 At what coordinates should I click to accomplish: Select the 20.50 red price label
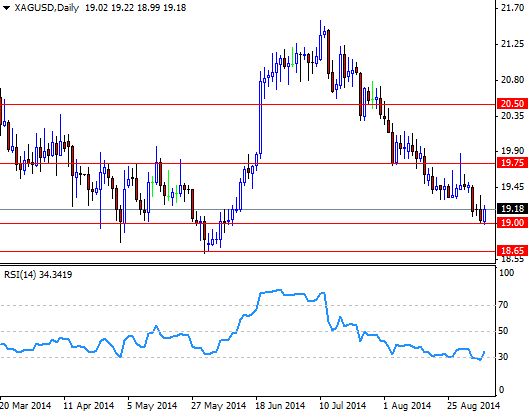pos(512,104)
